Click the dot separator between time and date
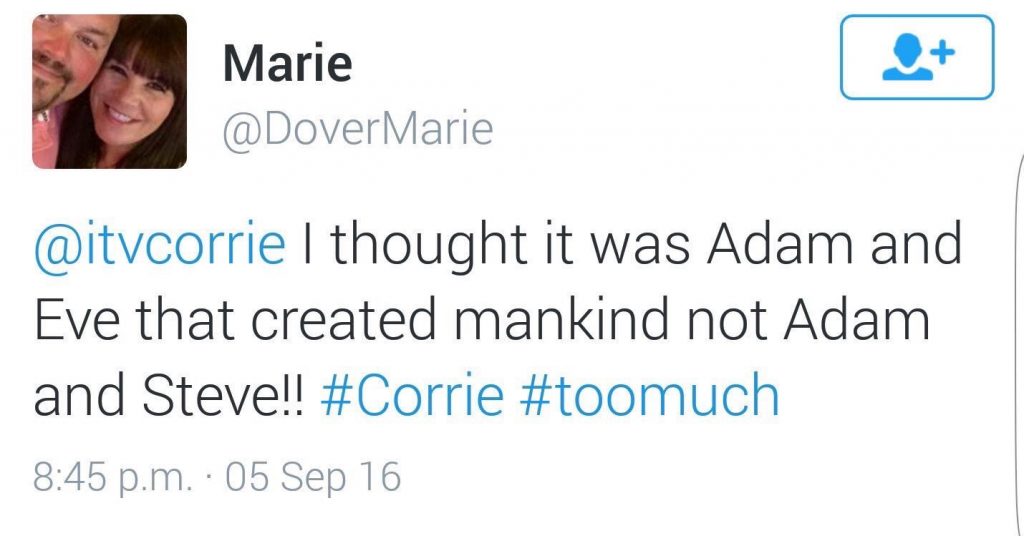The height and width of the screenshot is (536, 1024). [x=208, y=477]
